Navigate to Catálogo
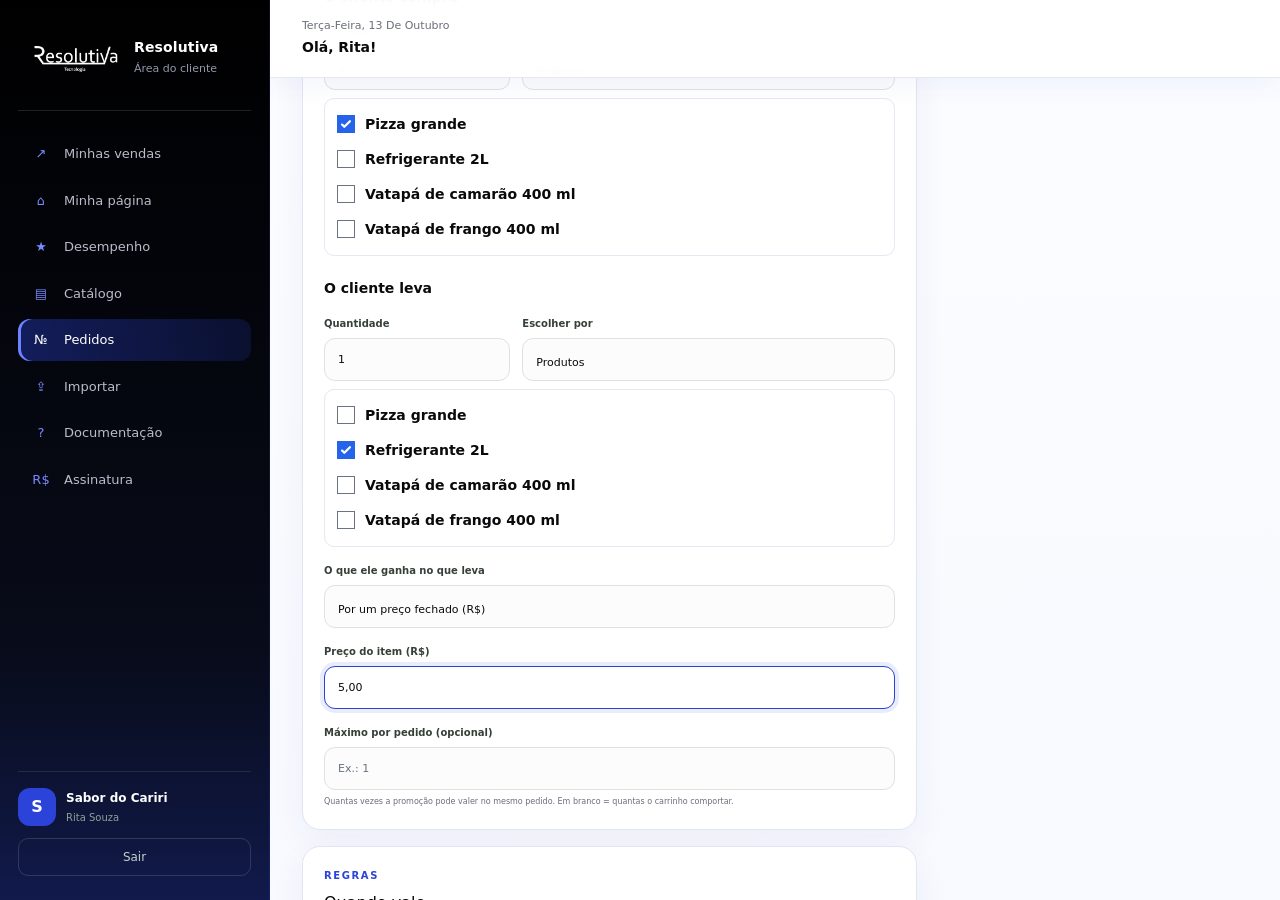This screenshot has height=900, width=1280. 135,294
